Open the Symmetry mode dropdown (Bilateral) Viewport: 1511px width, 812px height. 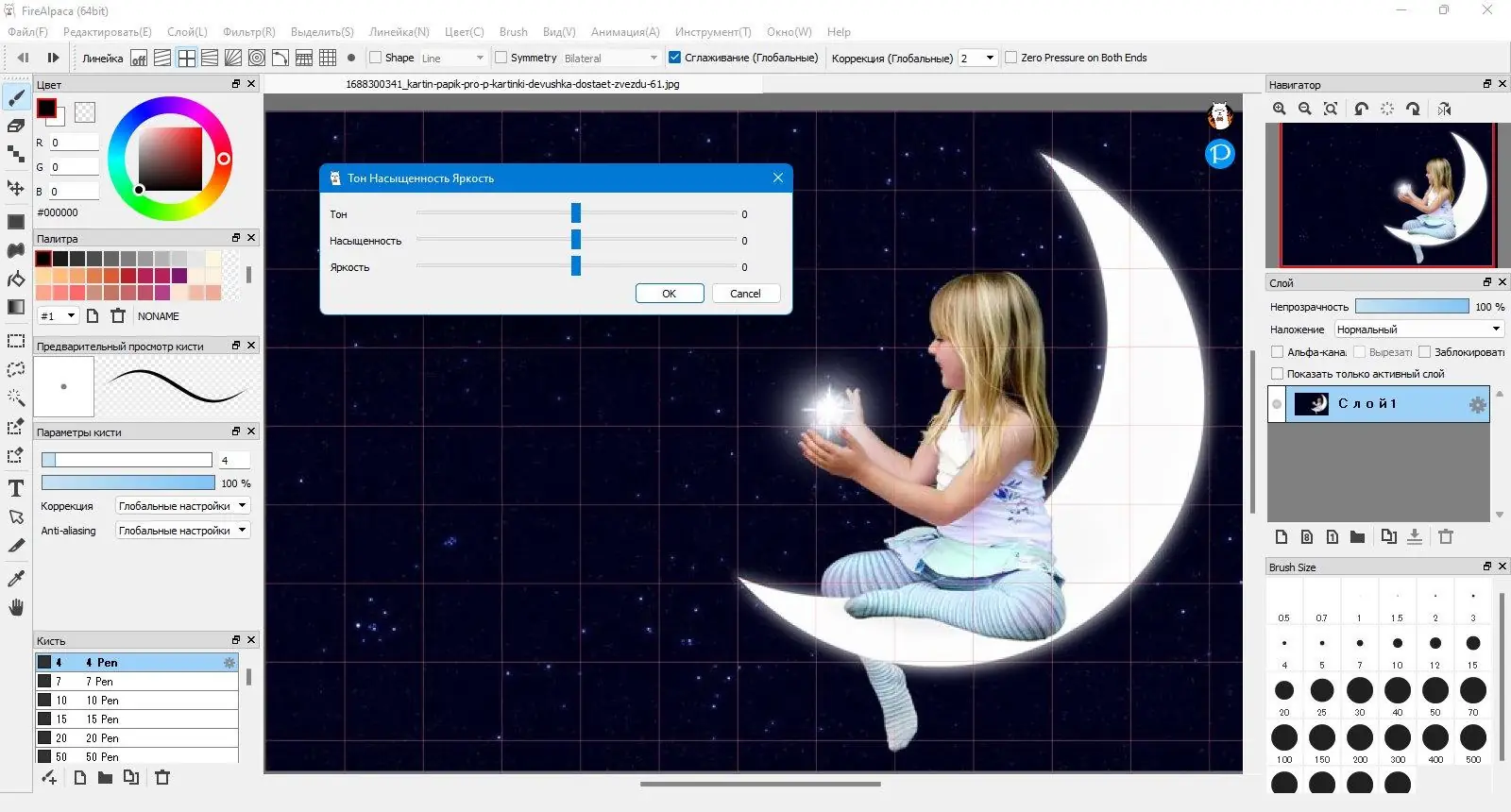click(611, 58)
